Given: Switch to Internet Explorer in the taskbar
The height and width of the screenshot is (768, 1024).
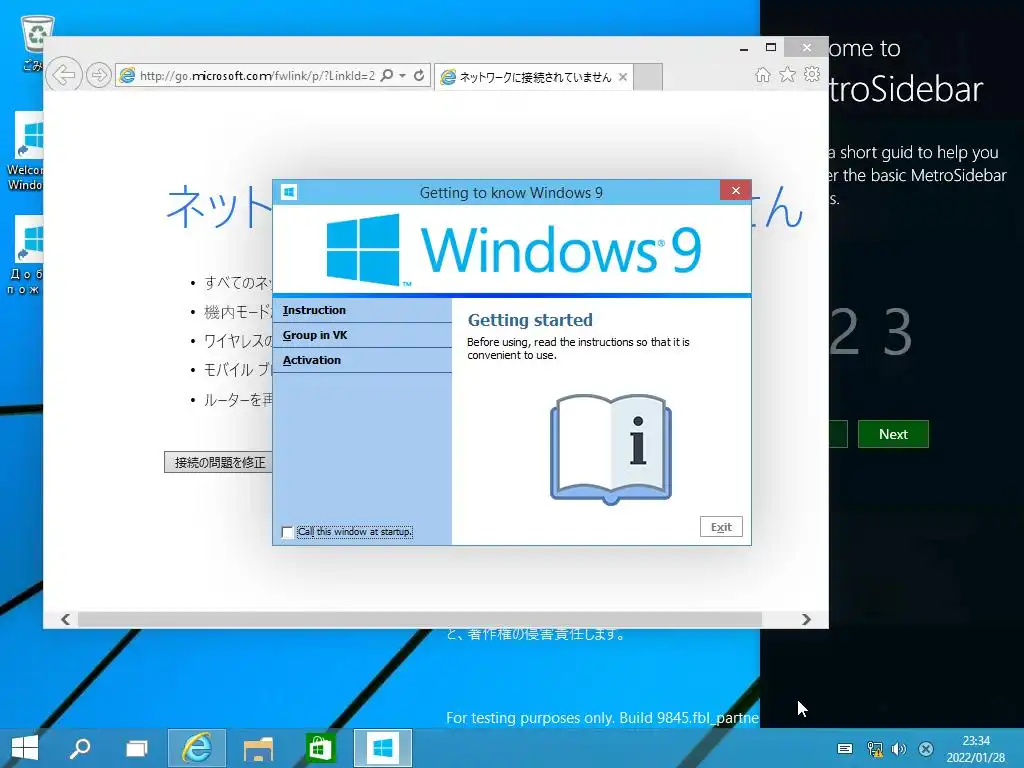Looking at the screenshot, I should (197, 748).
